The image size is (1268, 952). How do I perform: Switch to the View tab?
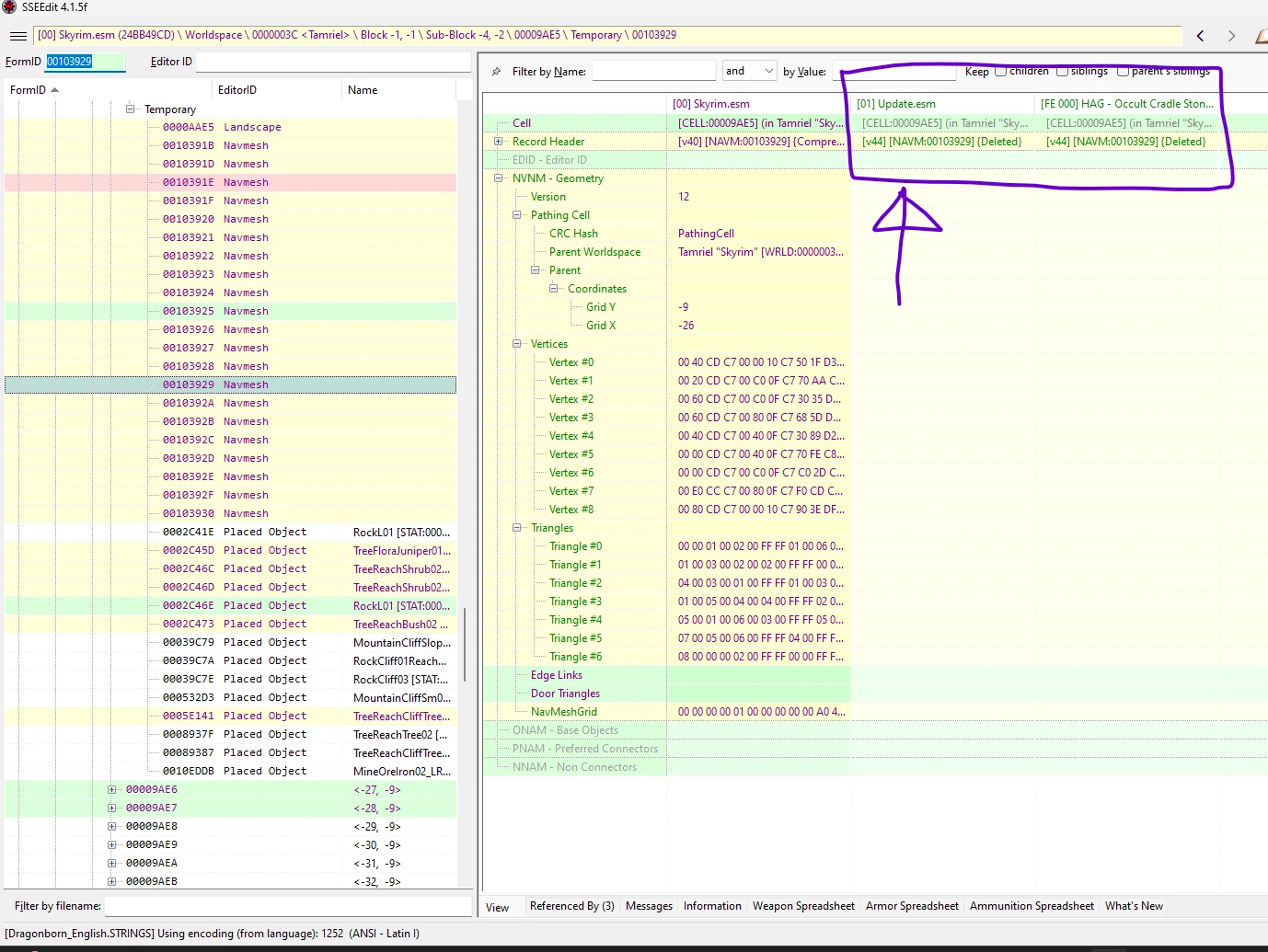click(x=498, y=907)
